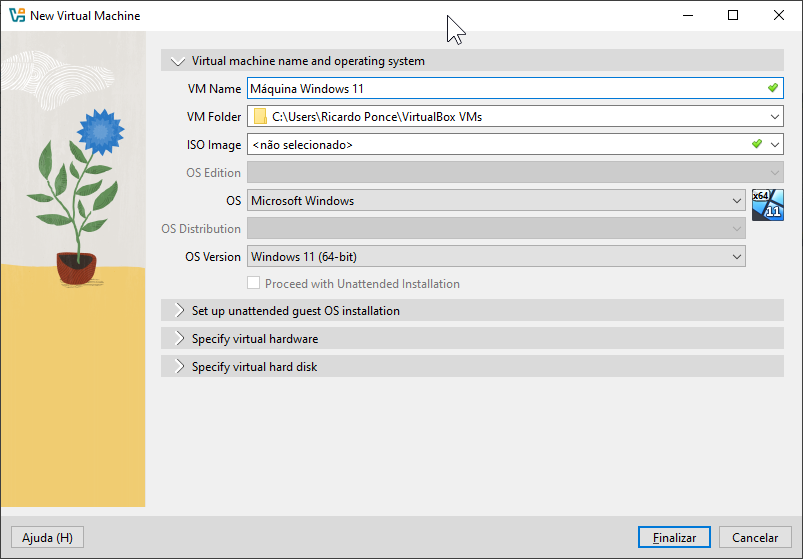Open the ISO Image dropdown arrow
Viewport: 803px width, 559px height.
coord(775,145)
